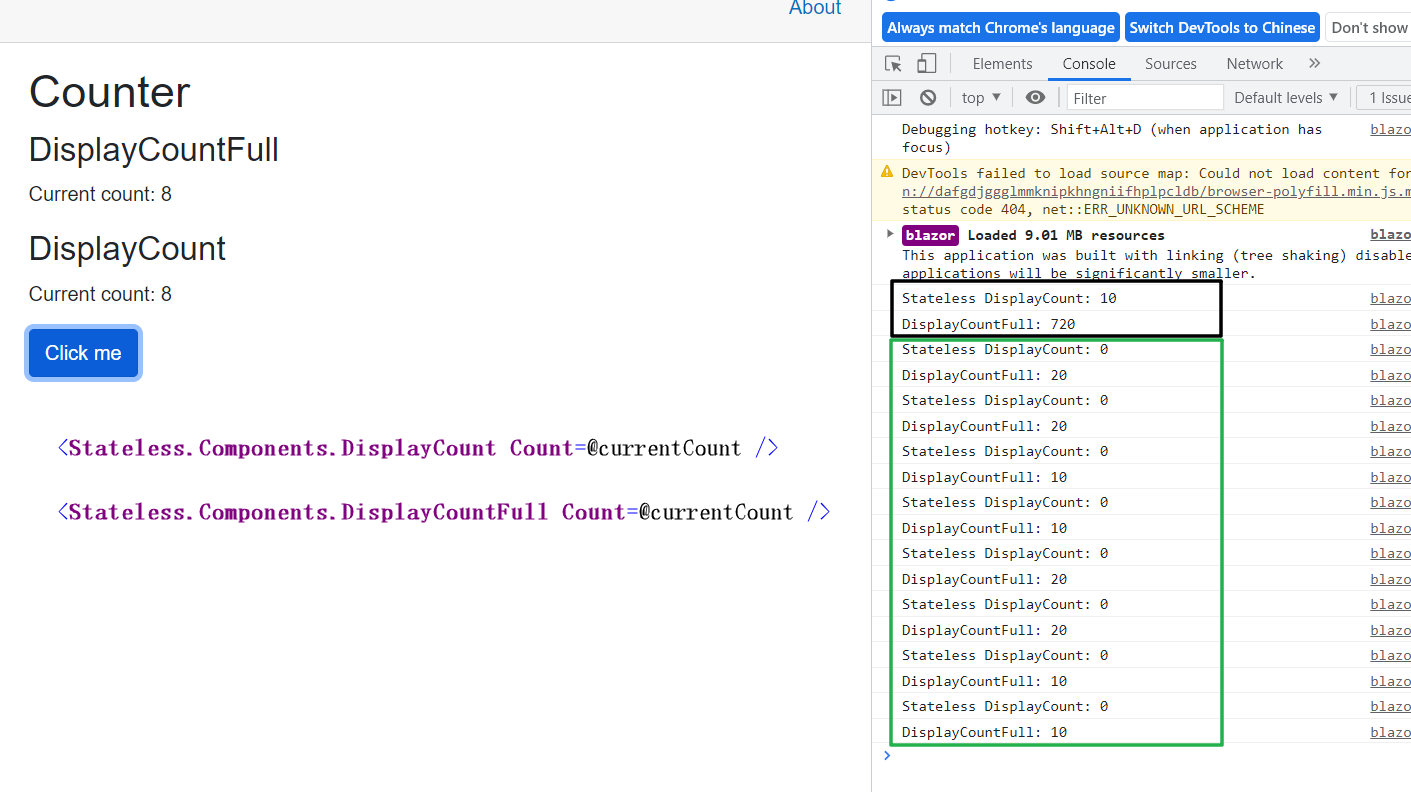Select the Counter heading text
The width and height of the screenshot is (1411, 792).
point(109,92)
